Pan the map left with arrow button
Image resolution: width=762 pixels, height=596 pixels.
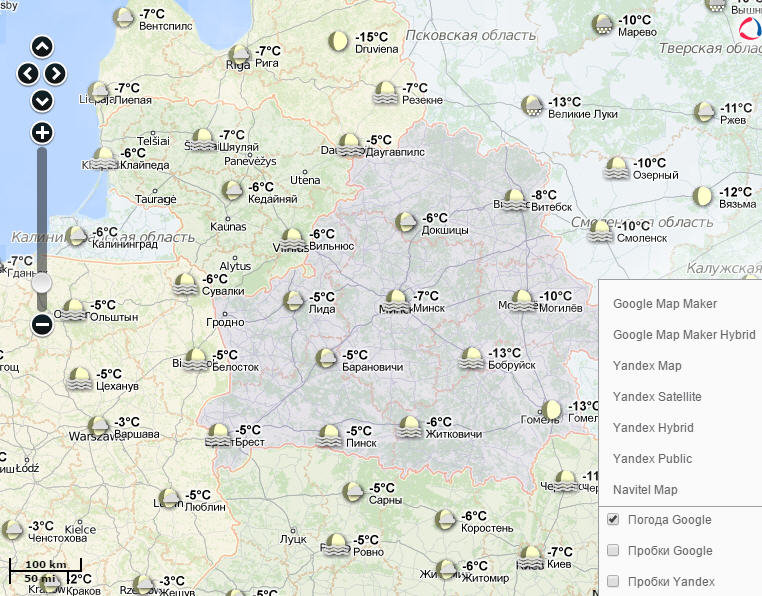[28, 73]
